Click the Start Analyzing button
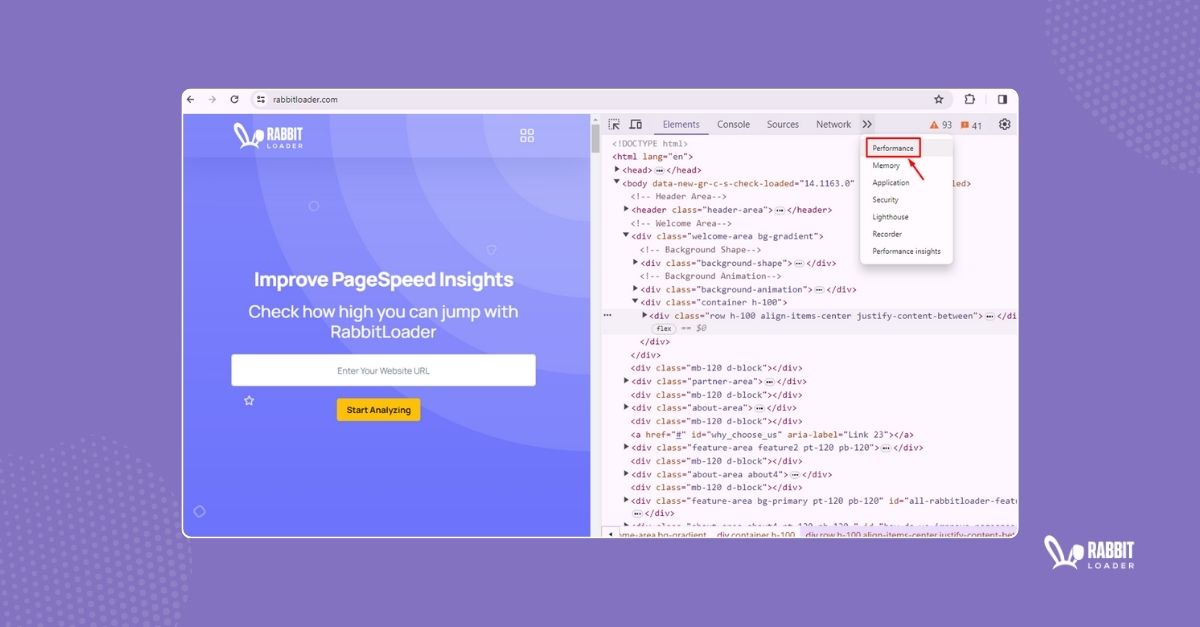Viewport: 1200px width, 627px height. 378,409
